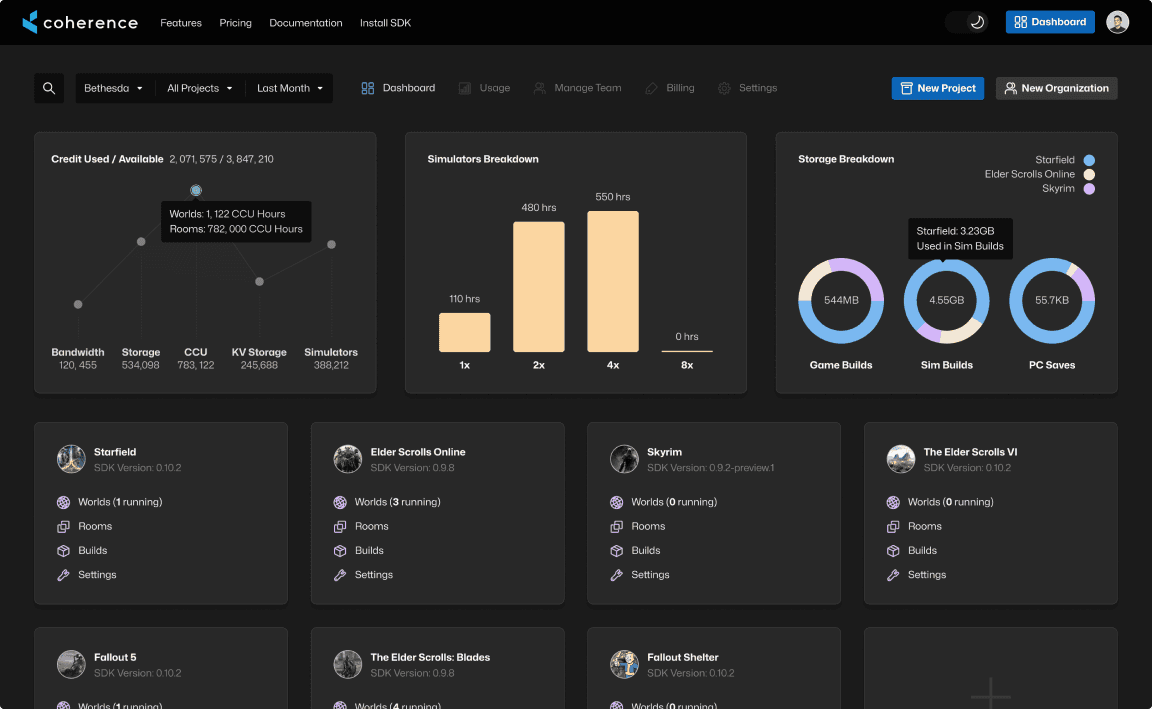Click the New Organization button

[x=1056, y=88]
